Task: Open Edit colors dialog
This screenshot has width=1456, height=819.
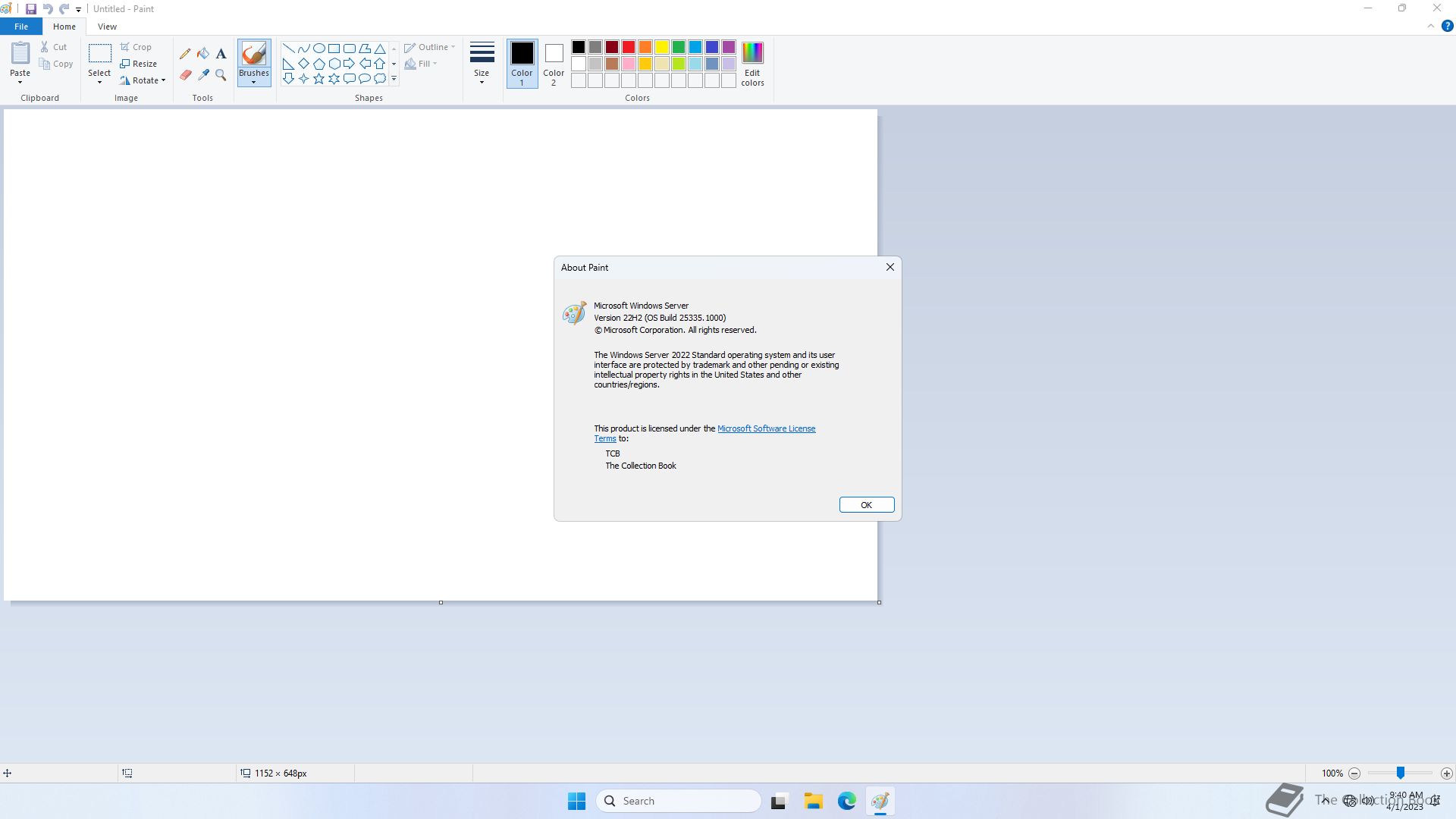Action: click(x=752, y=63)
